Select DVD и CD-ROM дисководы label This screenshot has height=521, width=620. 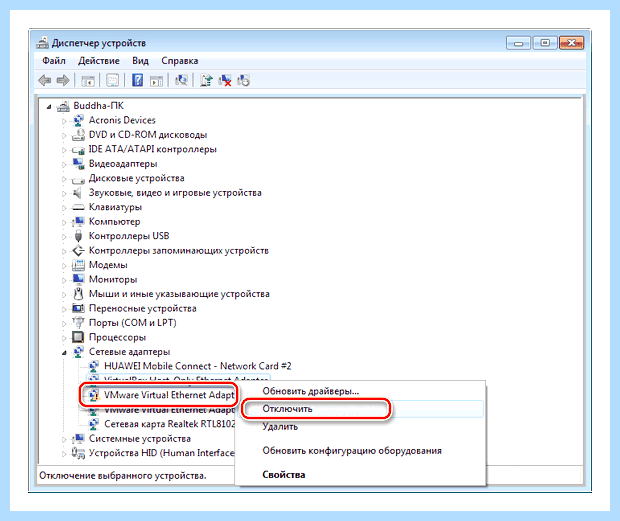(x=148, y=135)
